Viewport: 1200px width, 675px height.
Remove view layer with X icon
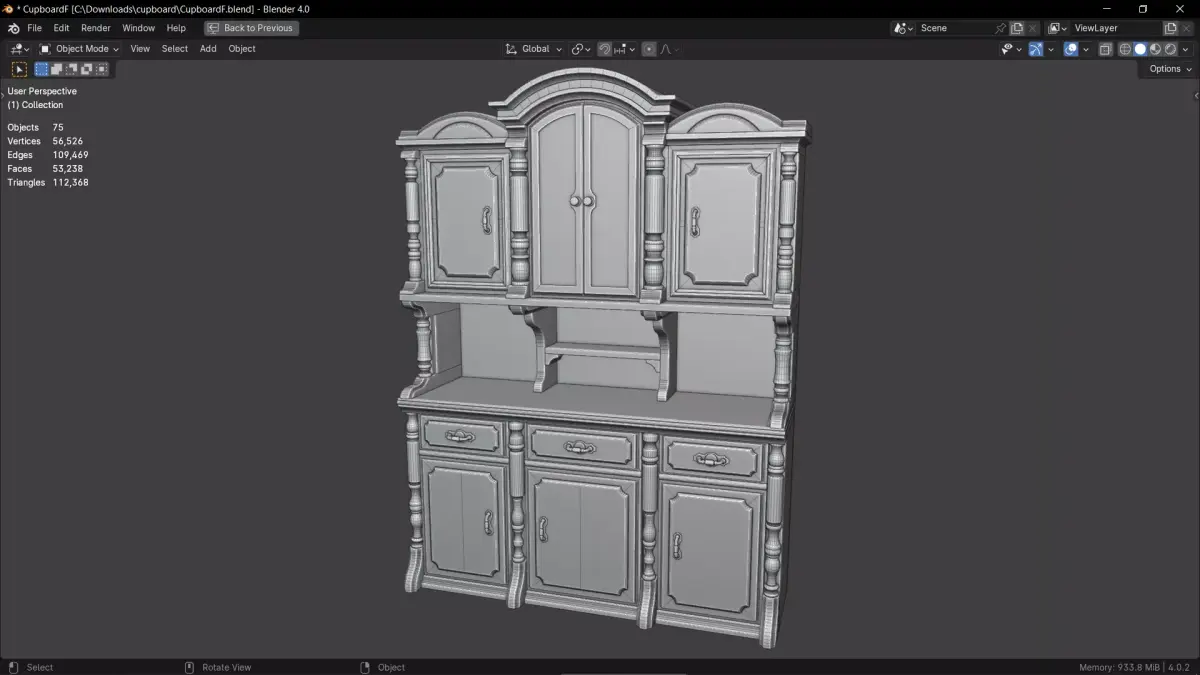click(x=1188, y=28)
